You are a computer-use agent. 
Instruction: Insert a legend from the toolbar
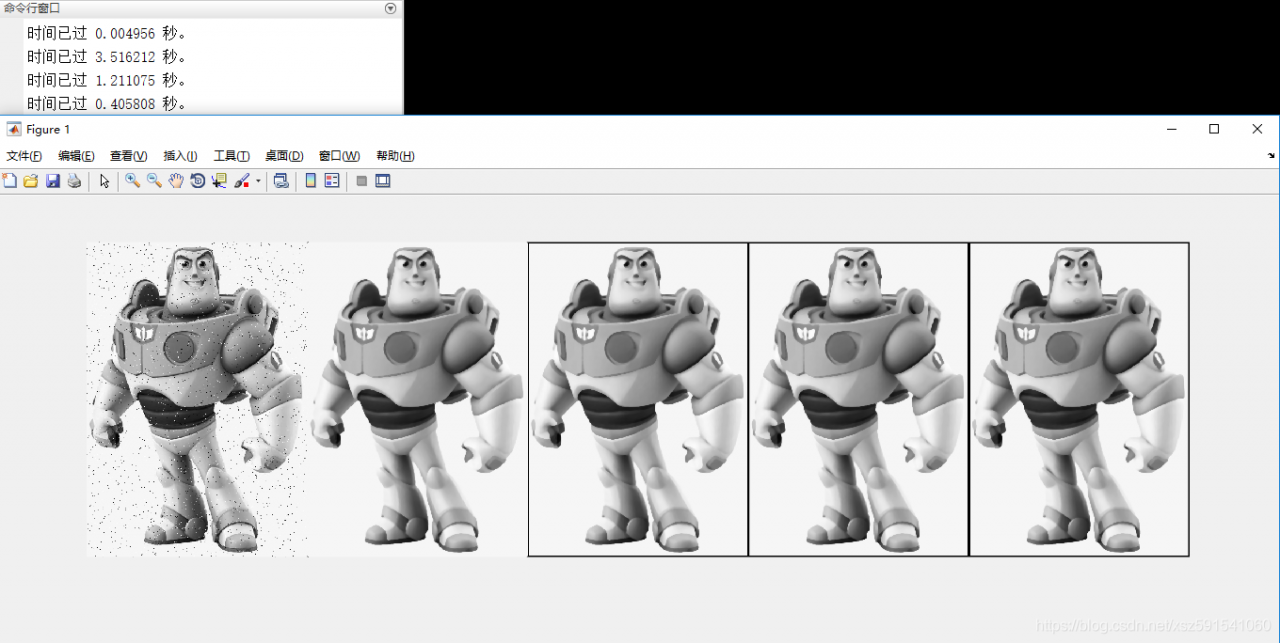pos(332,181)
